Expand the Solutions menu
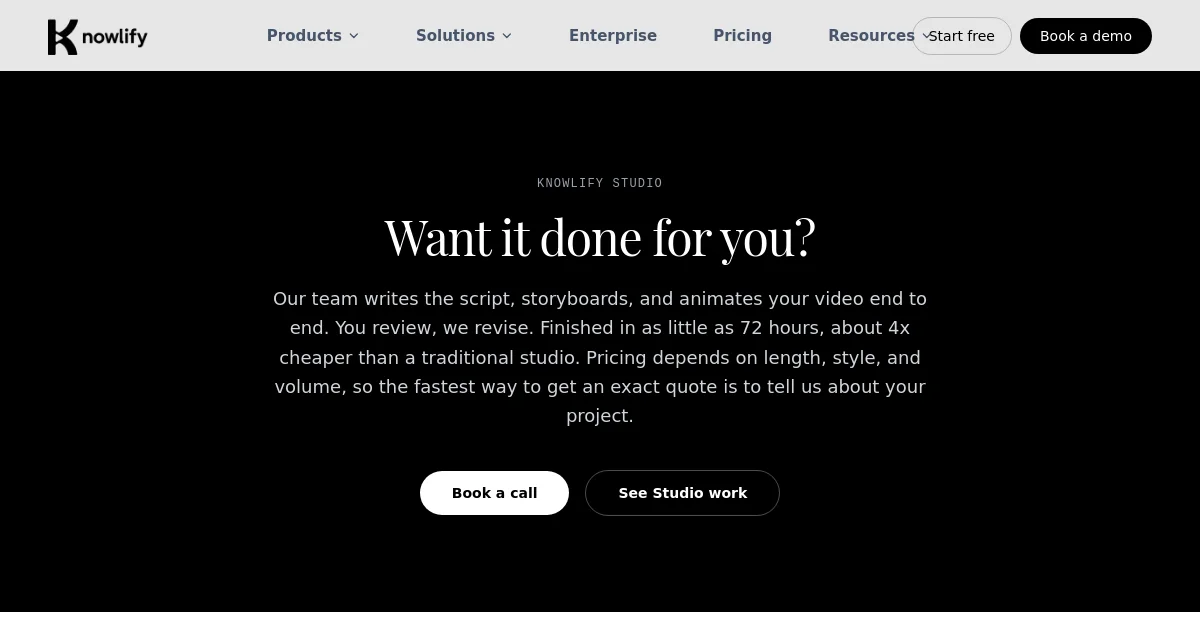Viewport: 1200px width, 630px height. [464, 36]
